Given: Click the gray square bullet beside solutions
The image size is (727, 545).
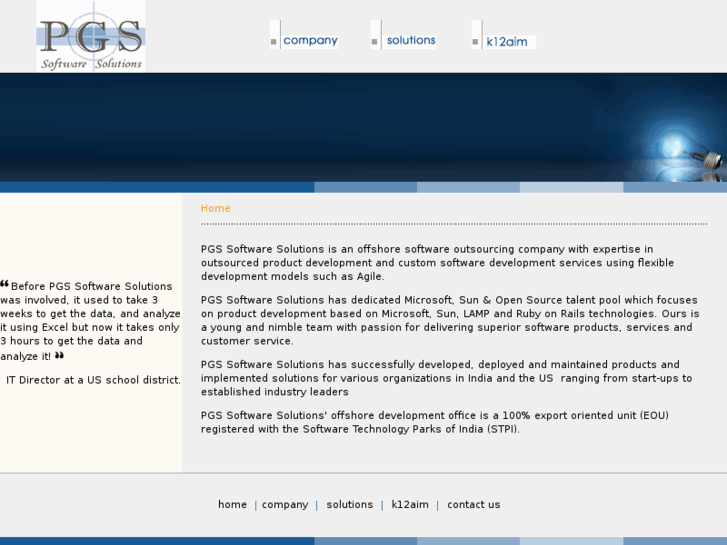Looking at the screenshot, I should pyautogui.click(x=374, y=42).
